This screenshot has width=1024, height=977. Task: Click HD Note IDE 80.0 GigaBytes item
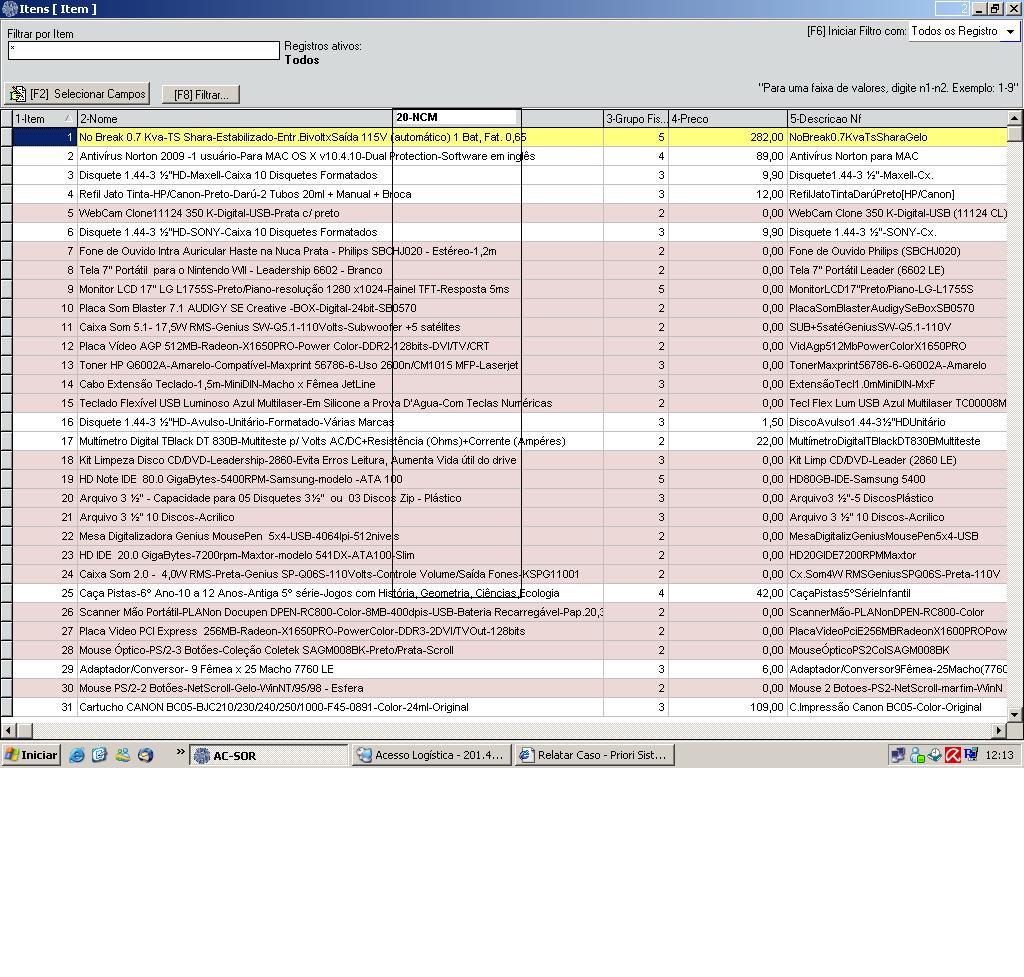click(240, 479)
